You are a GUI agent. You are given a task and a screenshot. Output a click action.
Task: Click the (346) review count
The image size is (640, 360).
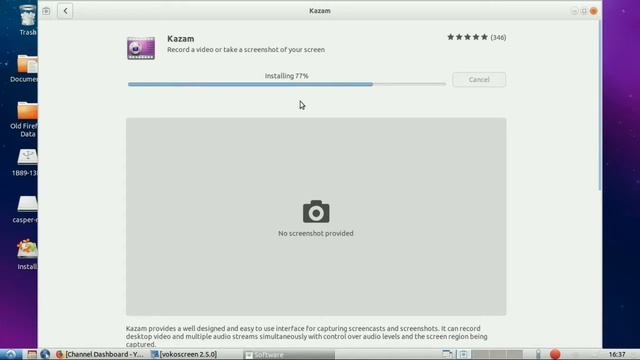(498, 38)
